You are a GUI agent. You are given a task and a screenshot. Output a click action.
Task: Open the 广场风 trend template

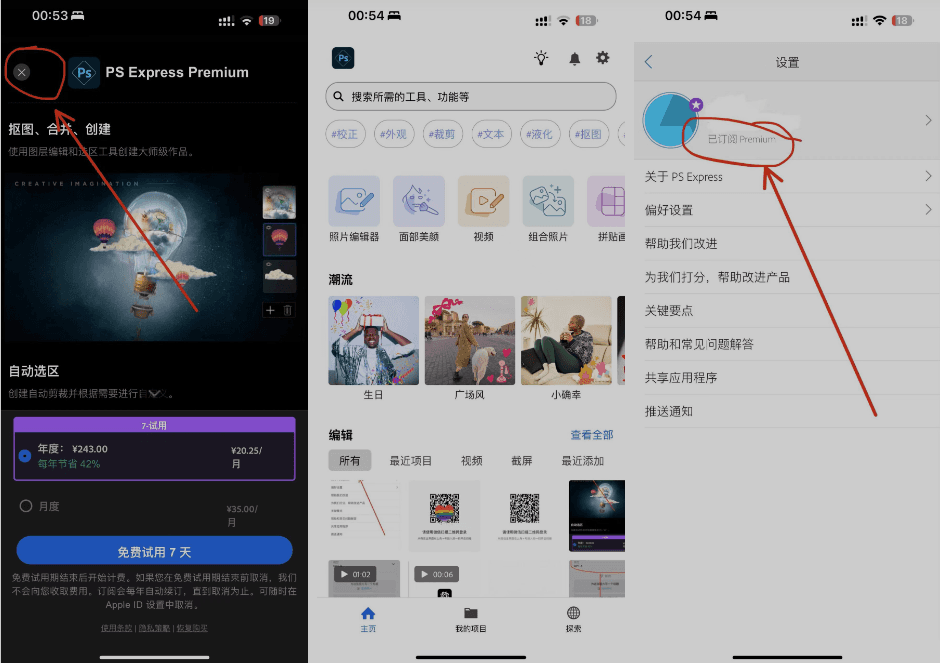coord(470,340)
